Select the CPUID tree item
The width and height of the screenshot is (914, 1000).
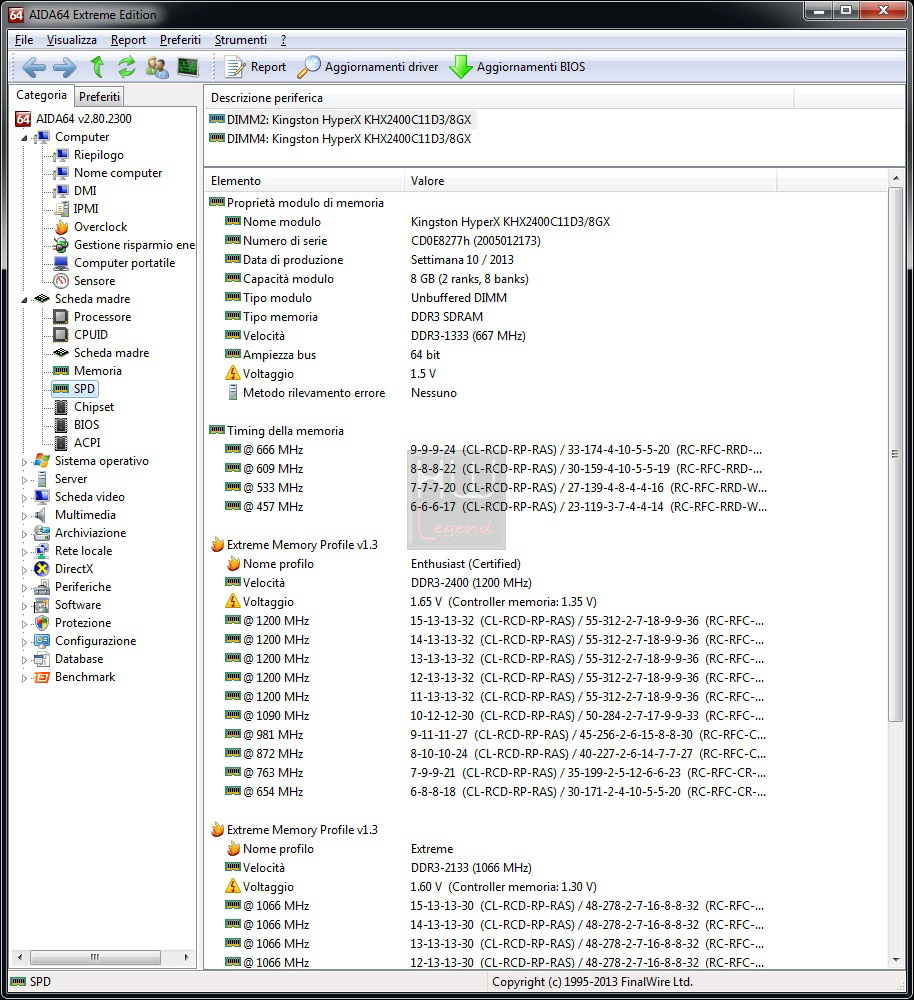tap(91, 335)
